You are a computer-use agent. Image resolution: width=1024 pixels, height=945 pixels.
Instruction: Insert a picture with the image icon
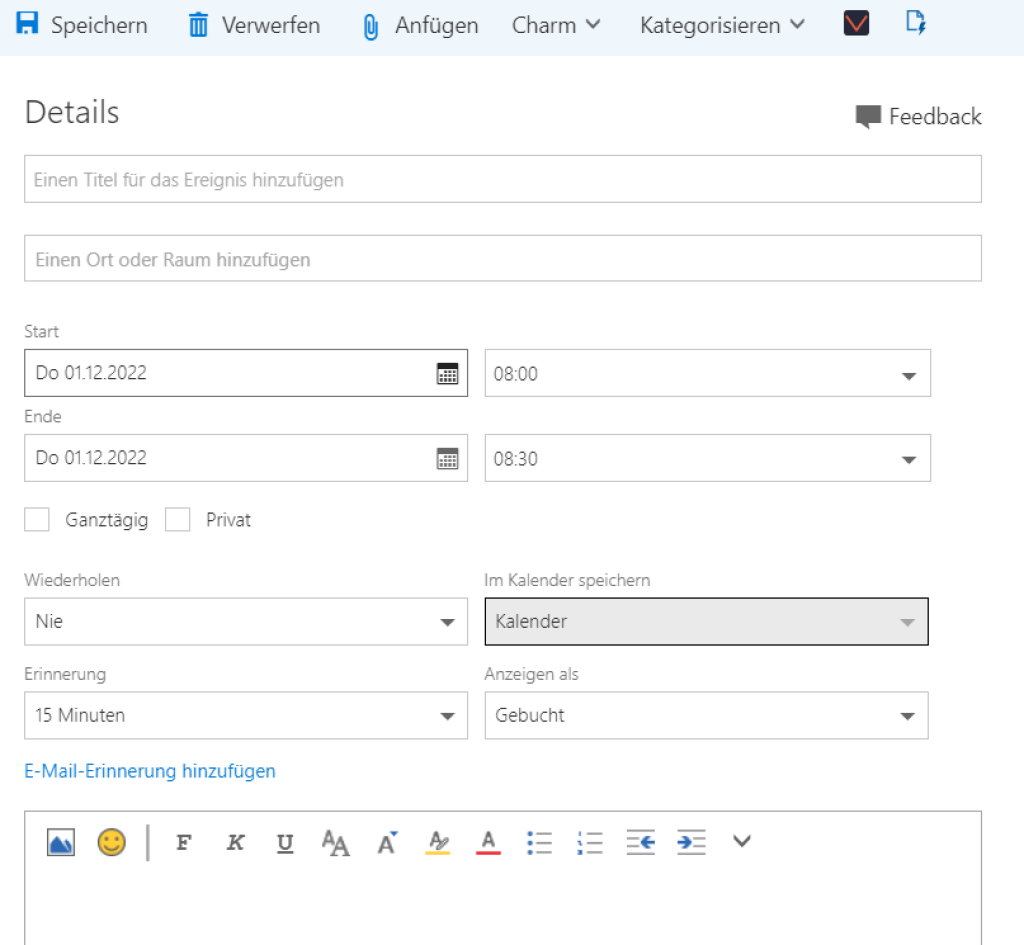pos(61,842)
